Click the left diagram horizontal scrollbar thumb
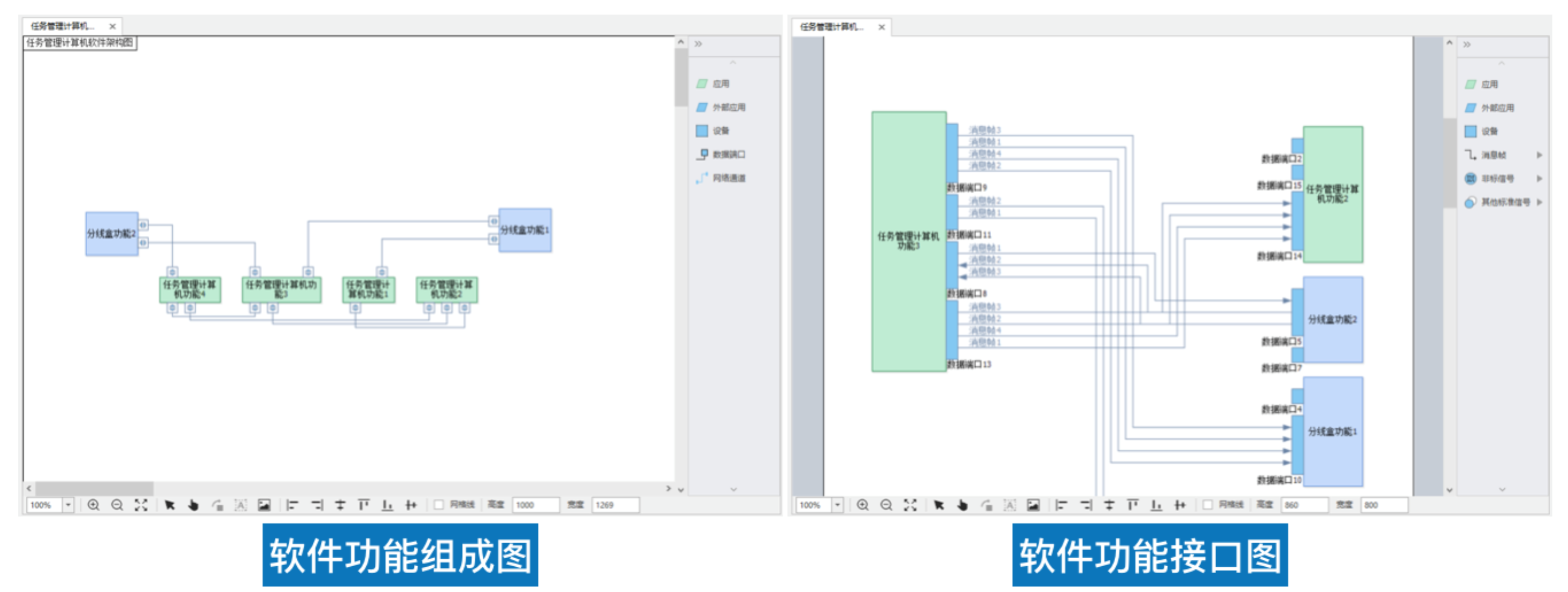Viewport: 1568px width, 592px height. 94,489
